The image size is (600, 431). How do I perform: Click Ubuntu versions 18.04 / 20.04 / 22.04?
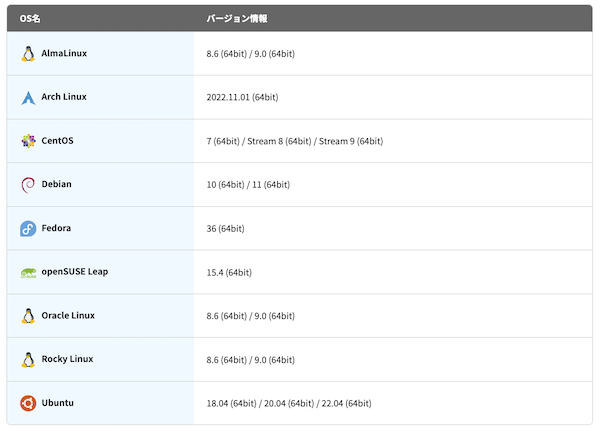point(289,403)
